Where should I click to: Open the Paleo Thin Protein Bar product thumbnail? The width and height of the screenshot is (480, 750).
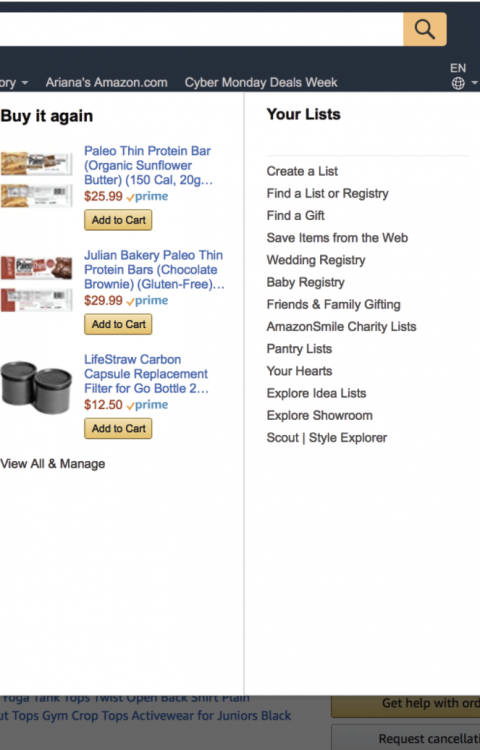(36, 179)
